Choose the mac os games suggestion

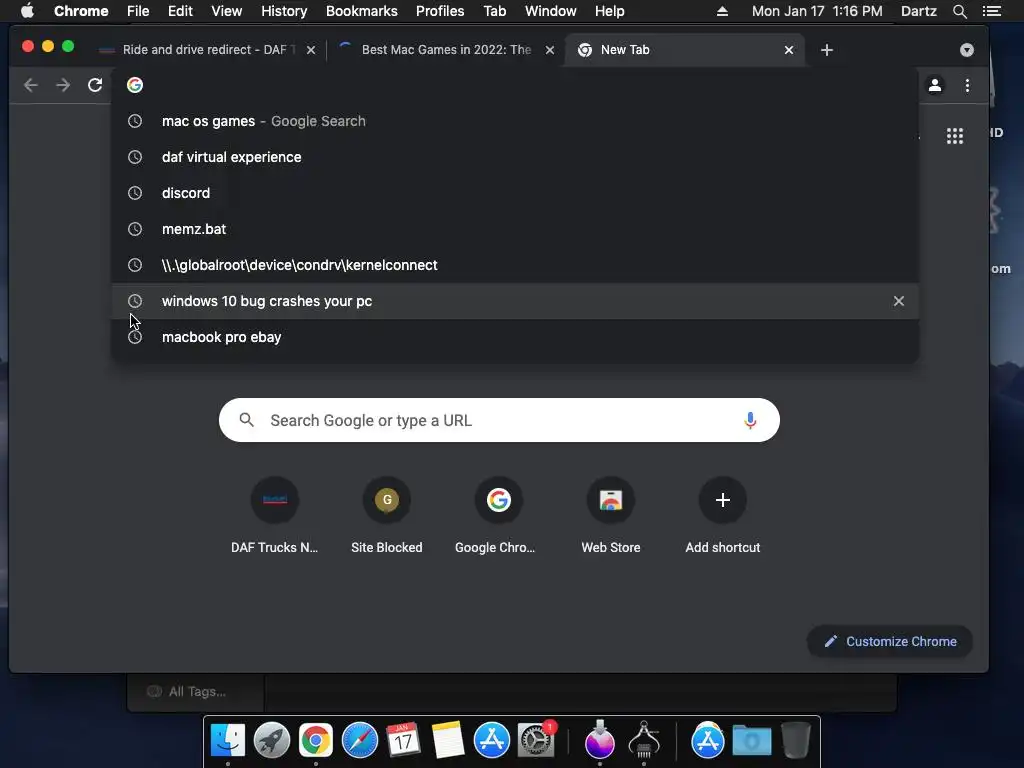point(515,121)
